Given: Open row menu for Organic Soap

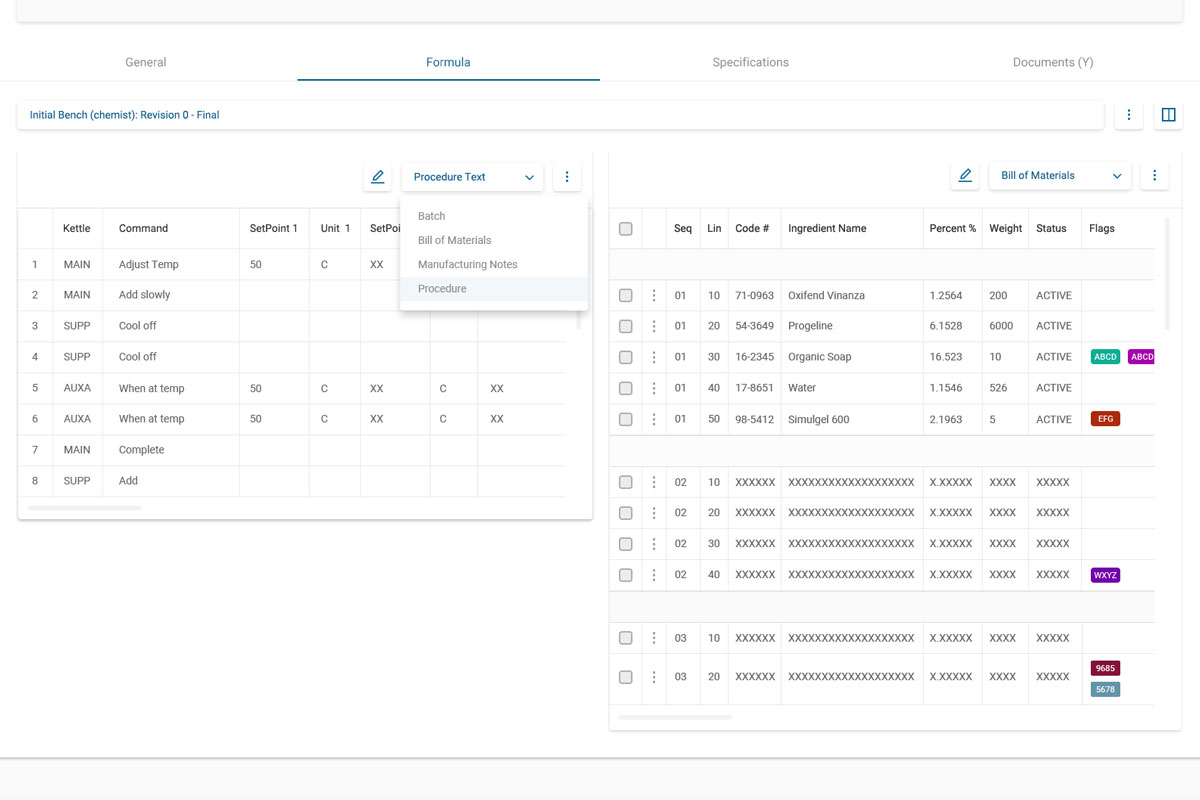Looking at the screenshot, I should tap(654, 357).
